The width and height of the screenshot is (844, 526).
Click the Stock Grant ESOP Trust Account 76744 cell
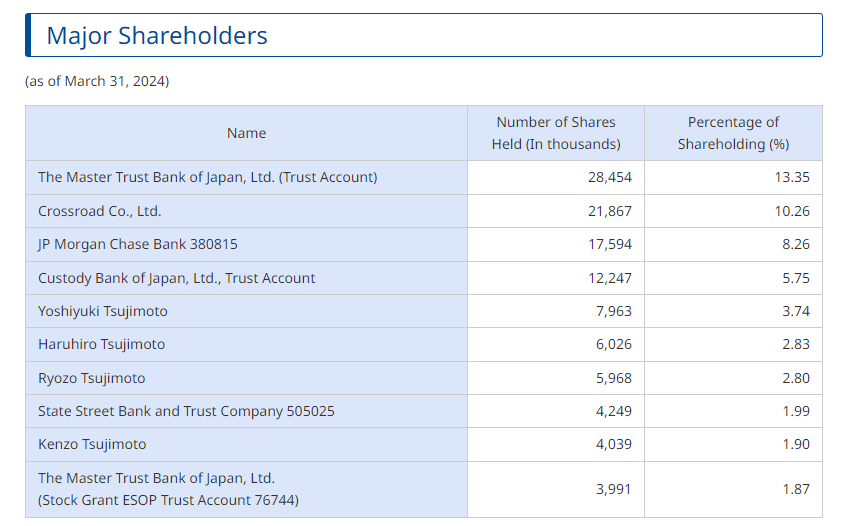click(247, 489)
